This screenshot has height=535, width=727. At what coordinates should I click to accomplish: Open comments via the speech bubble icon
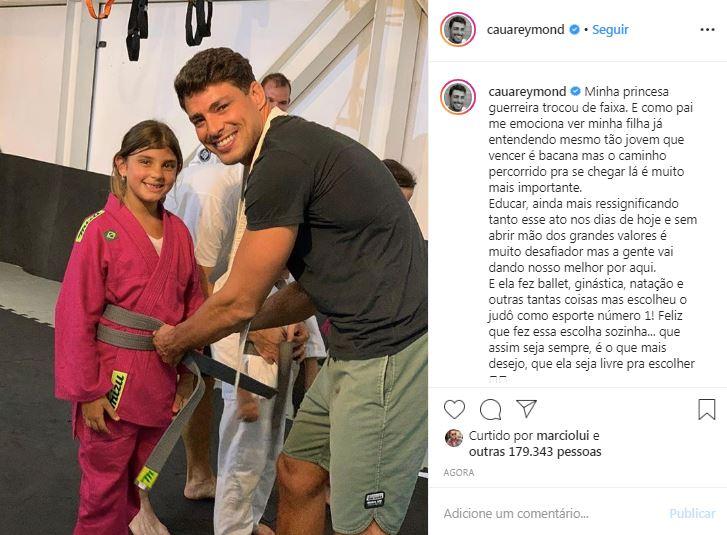click(491, 409)
